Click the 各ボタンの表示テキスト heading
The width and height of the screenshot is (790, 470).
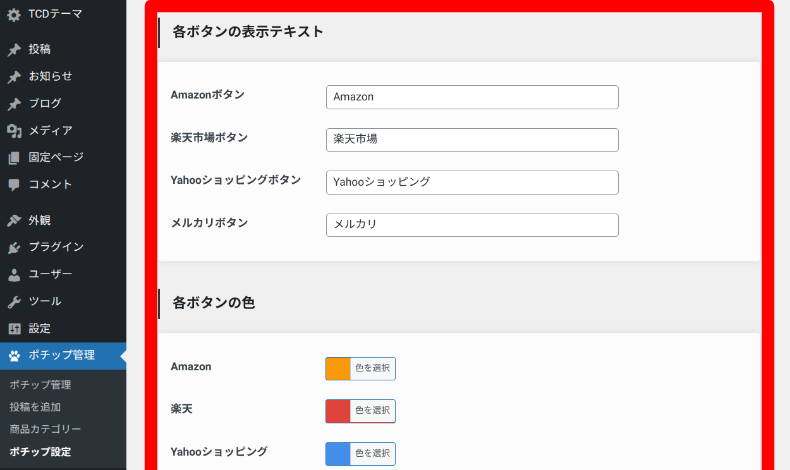click(x=248, y=32)
